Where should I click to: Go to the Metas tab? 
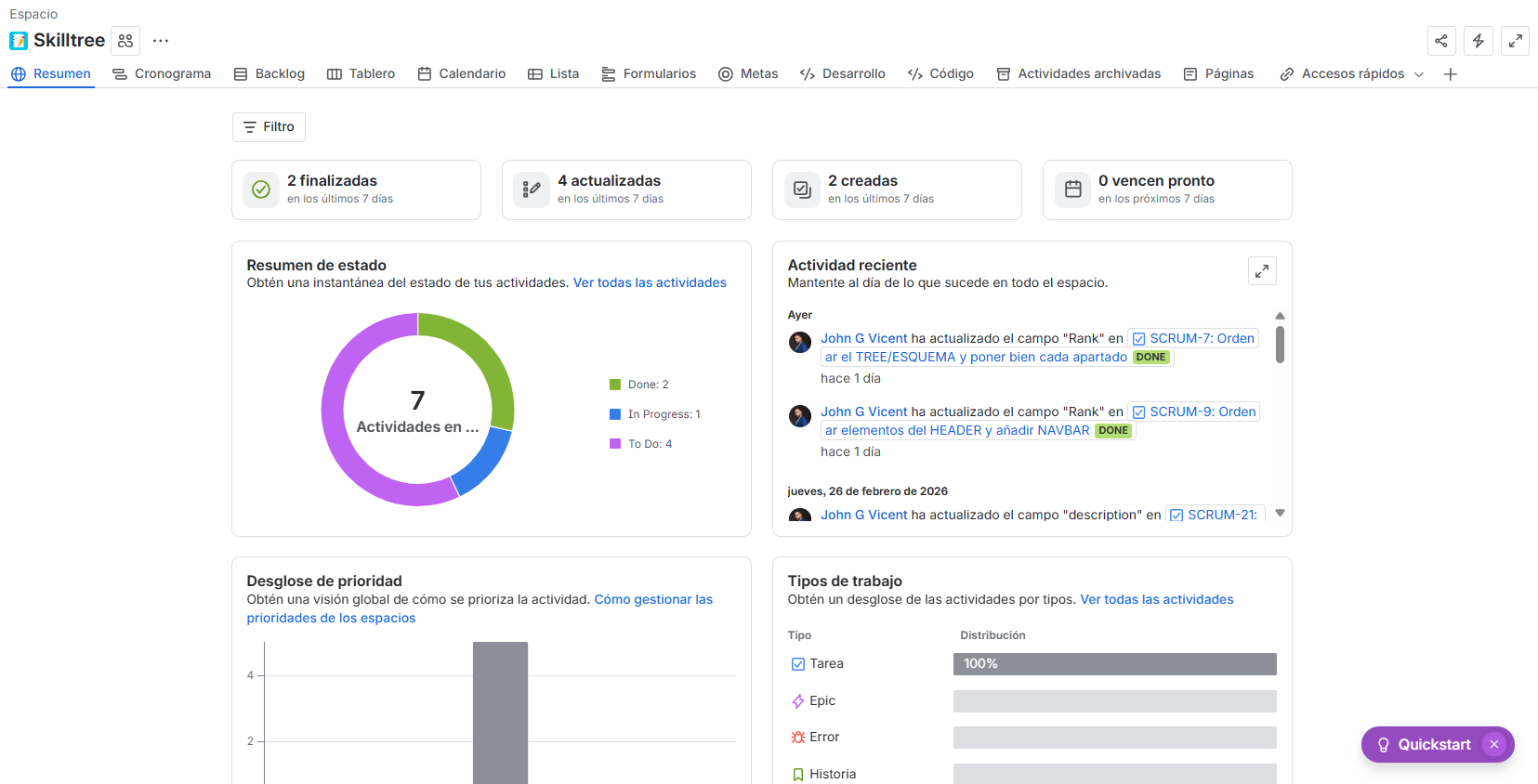click(x=748, y=74)
